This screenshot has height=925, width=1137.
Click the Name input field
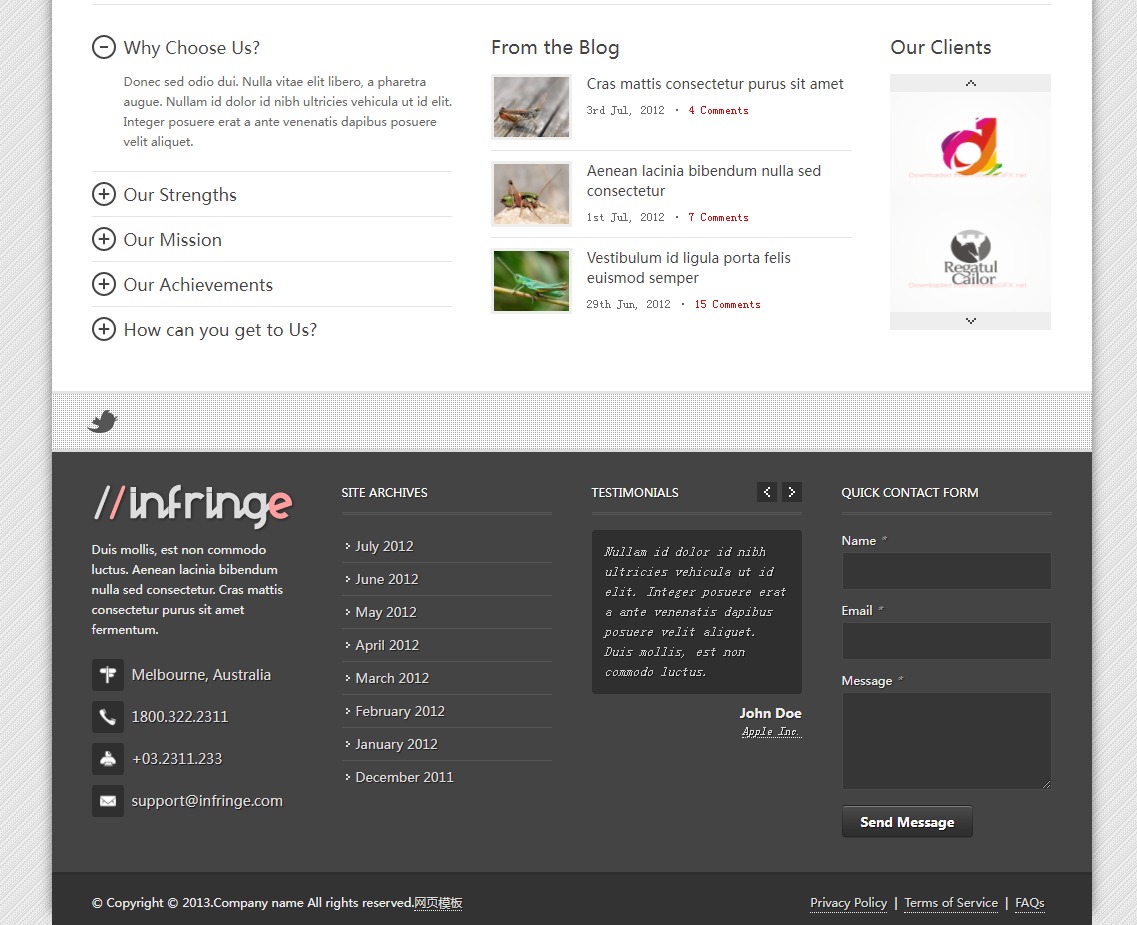[946, 571]
